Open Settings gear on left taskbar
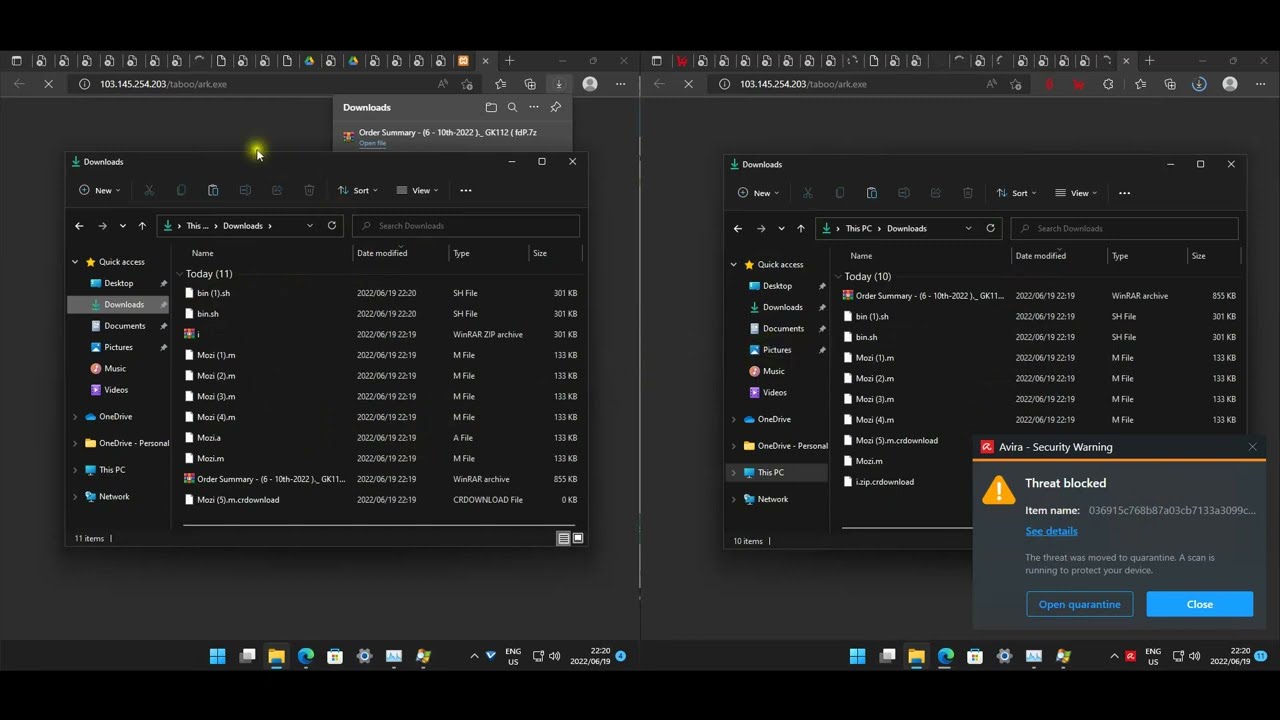Screen dimensions: 1280x720 click(x=364, y=656)
